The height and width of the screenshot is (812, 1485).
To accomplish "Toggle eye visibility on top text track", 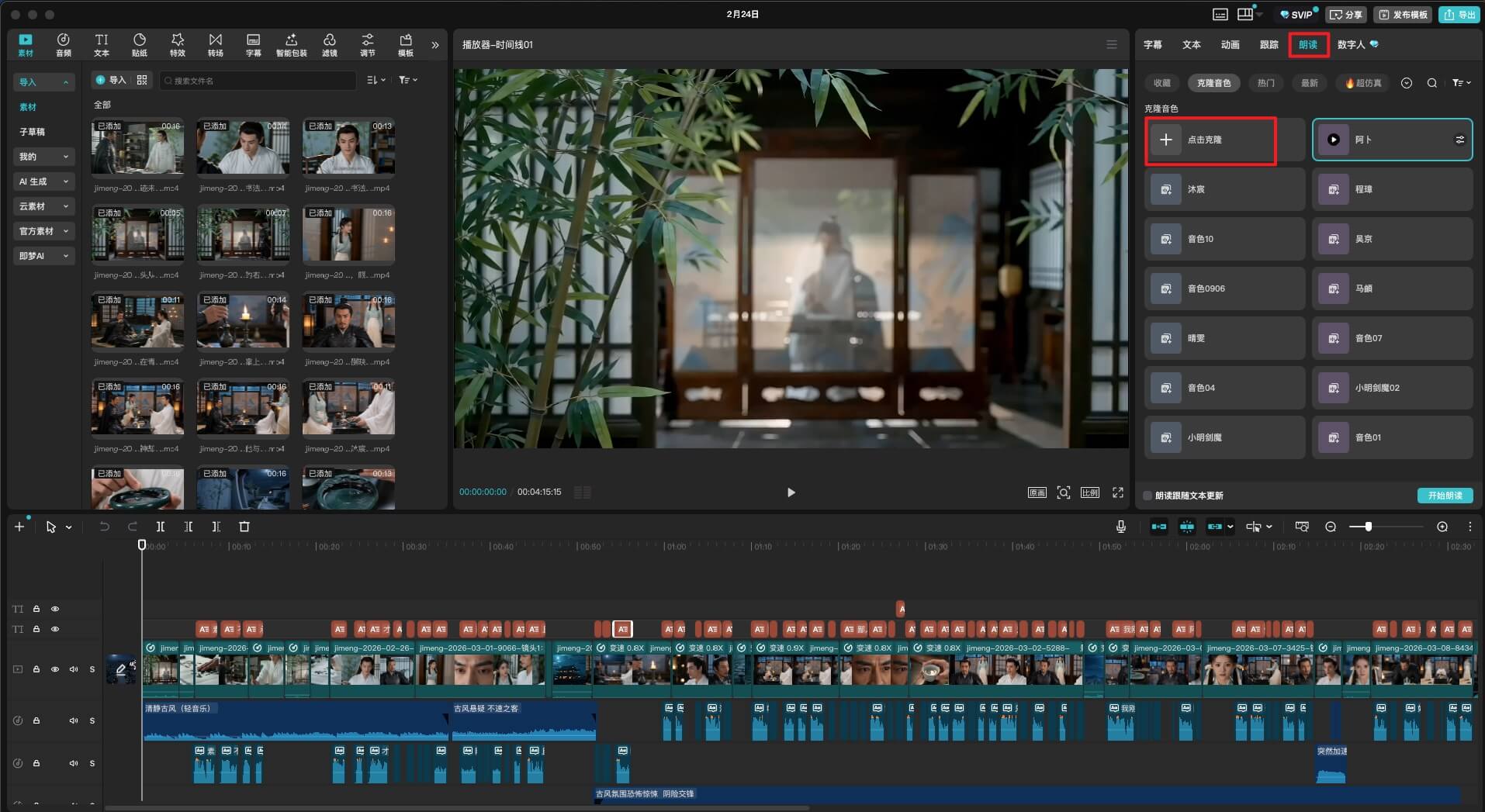I will pos(55,609).
